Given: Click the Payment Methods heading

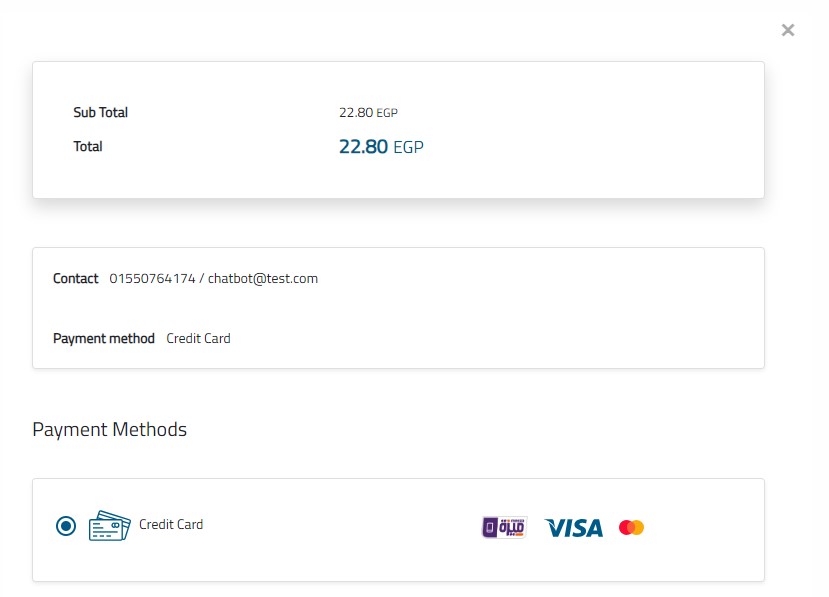Looking at the screenshot, I should coord(109,429).
